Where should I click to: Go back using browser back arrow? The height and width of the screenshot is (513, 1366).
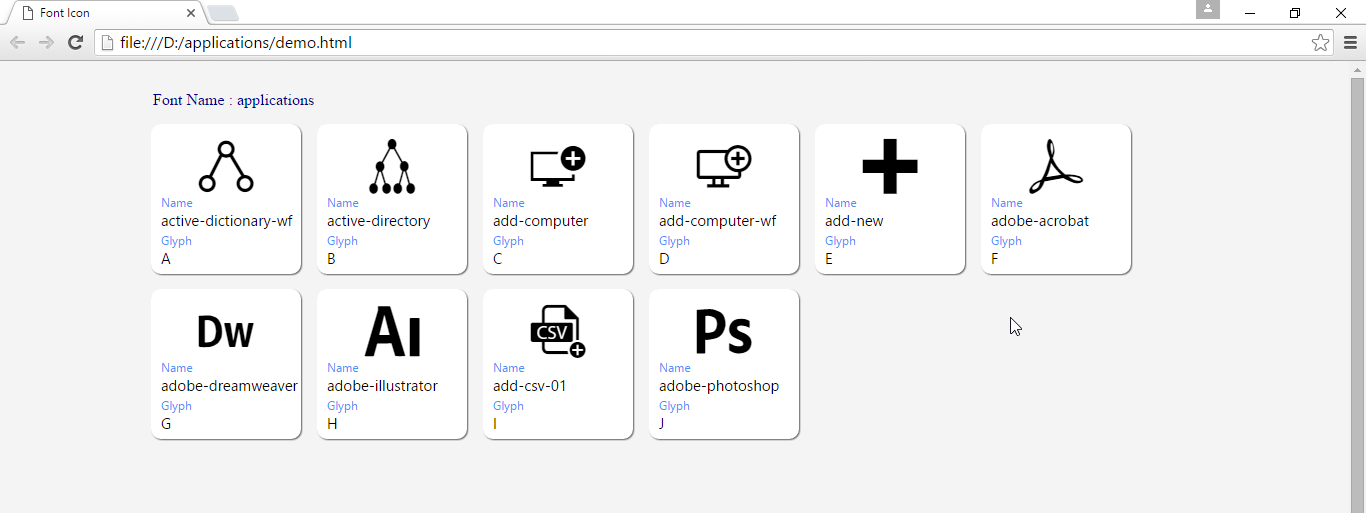(17, 42)
